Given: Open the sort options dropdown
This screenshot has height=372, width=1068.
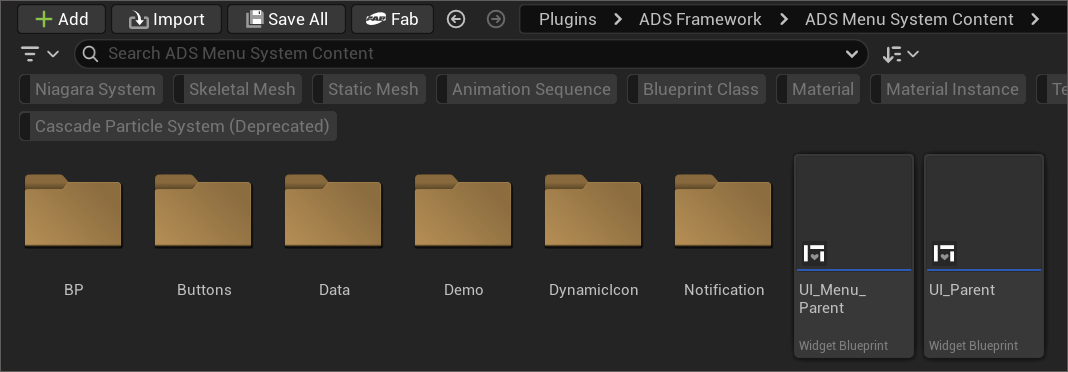Looking at the screenshot, I should [900, 54].
